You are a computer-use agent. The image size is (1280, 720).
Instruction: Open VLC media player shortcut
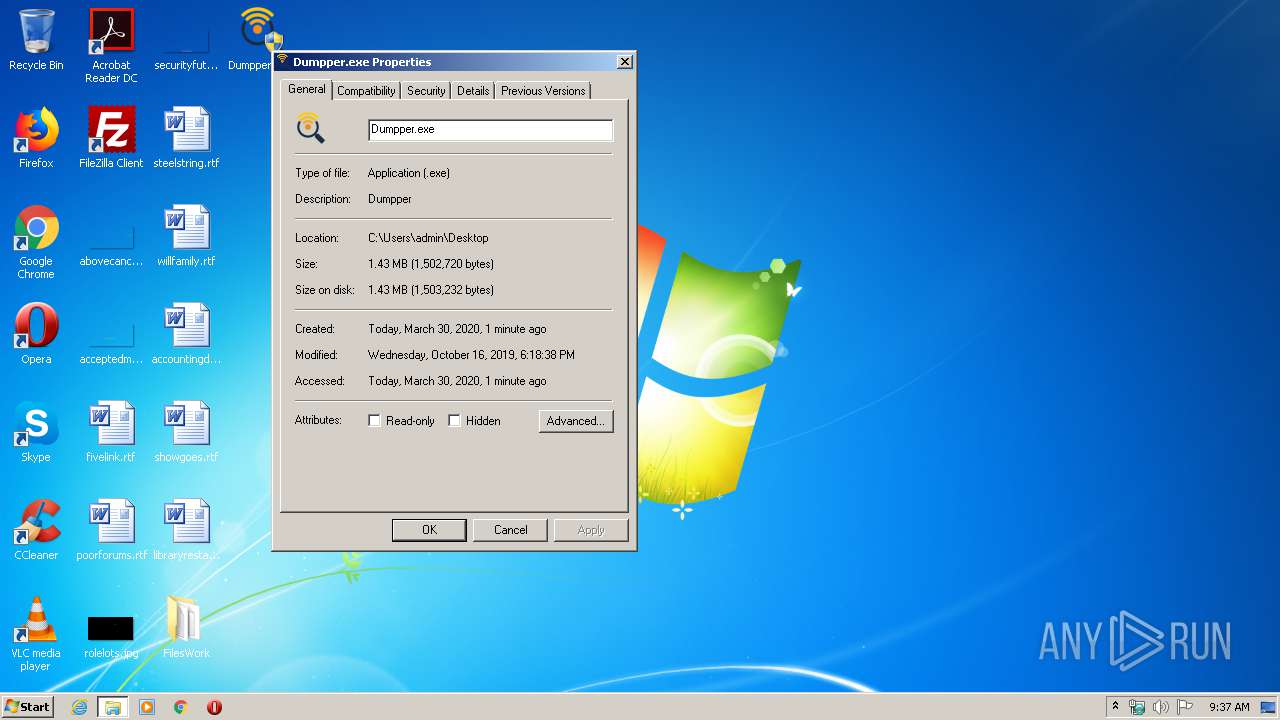click(x=36, y=634)
